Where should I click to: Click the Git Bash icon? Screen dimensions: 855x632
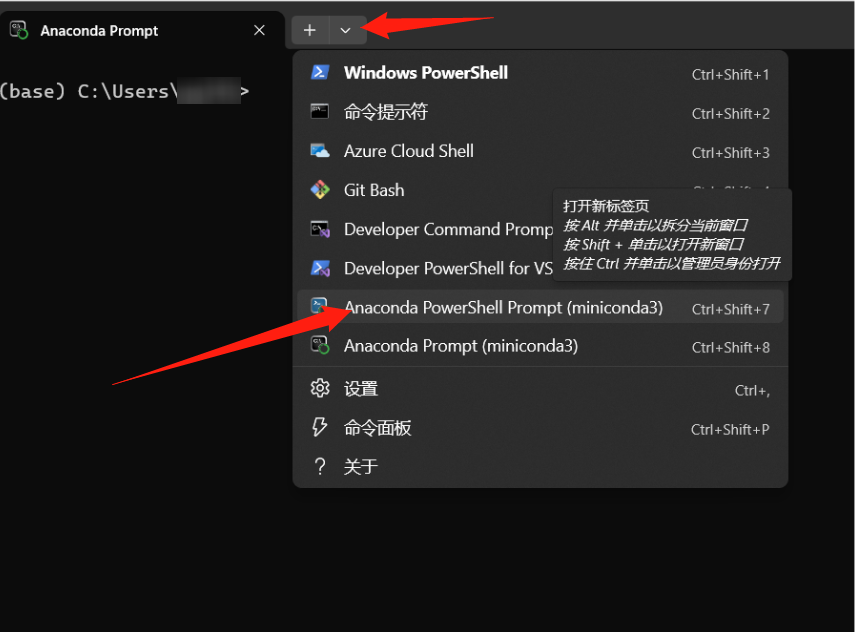[320, 190]
